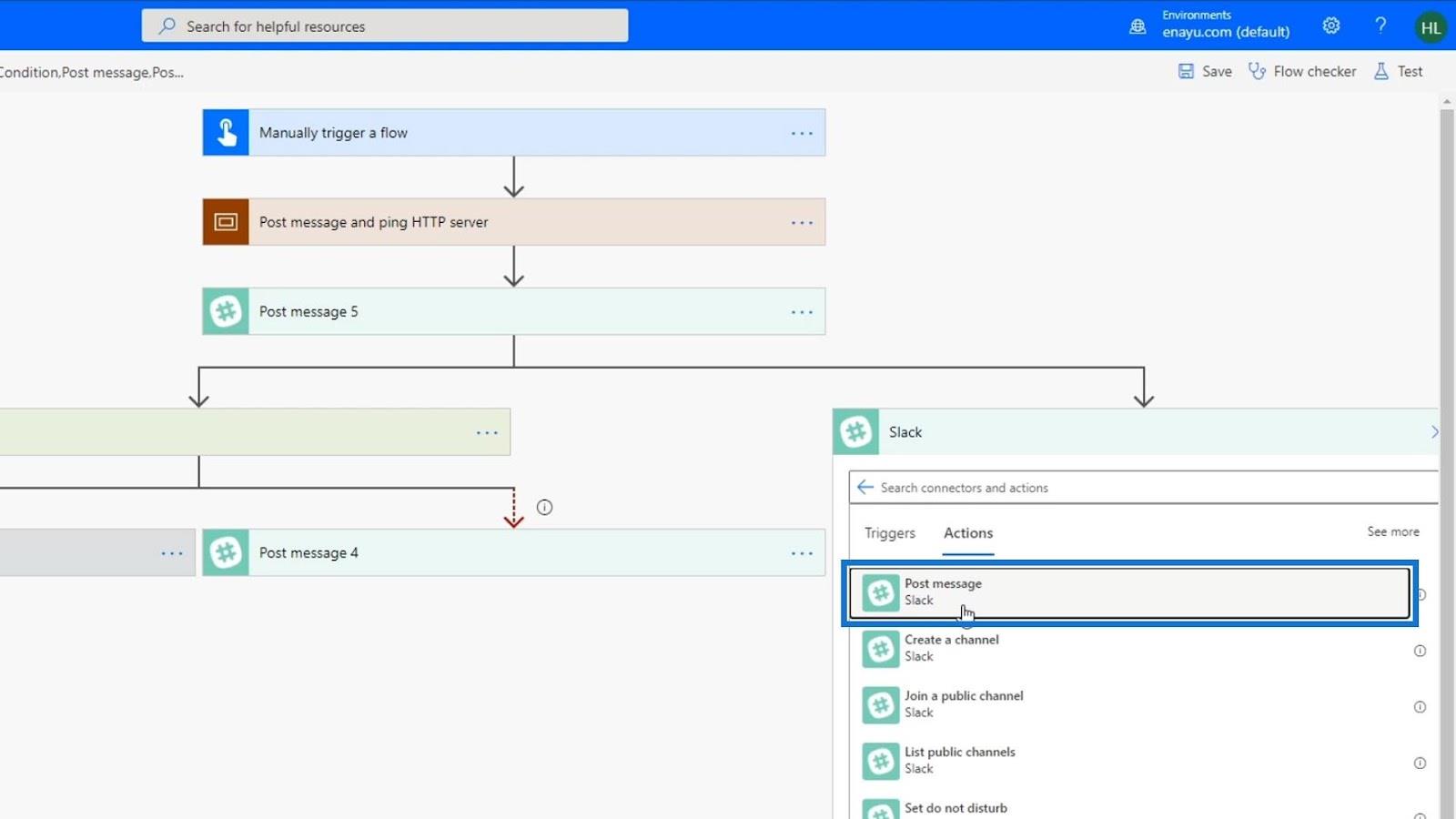This screenshot has height=819, width=1456.
Task: Click the Test flask icon
Action: (1381, 71)
